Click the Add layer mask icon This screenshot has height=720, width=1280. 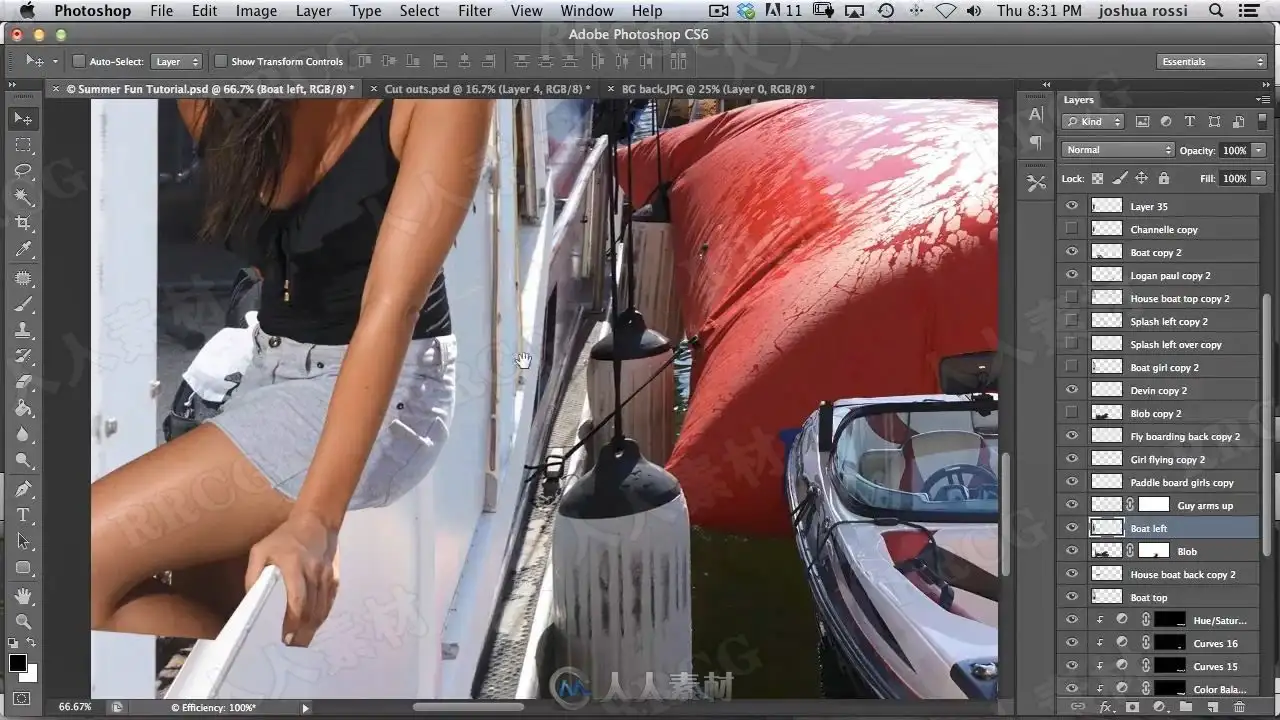(1131, 707)
